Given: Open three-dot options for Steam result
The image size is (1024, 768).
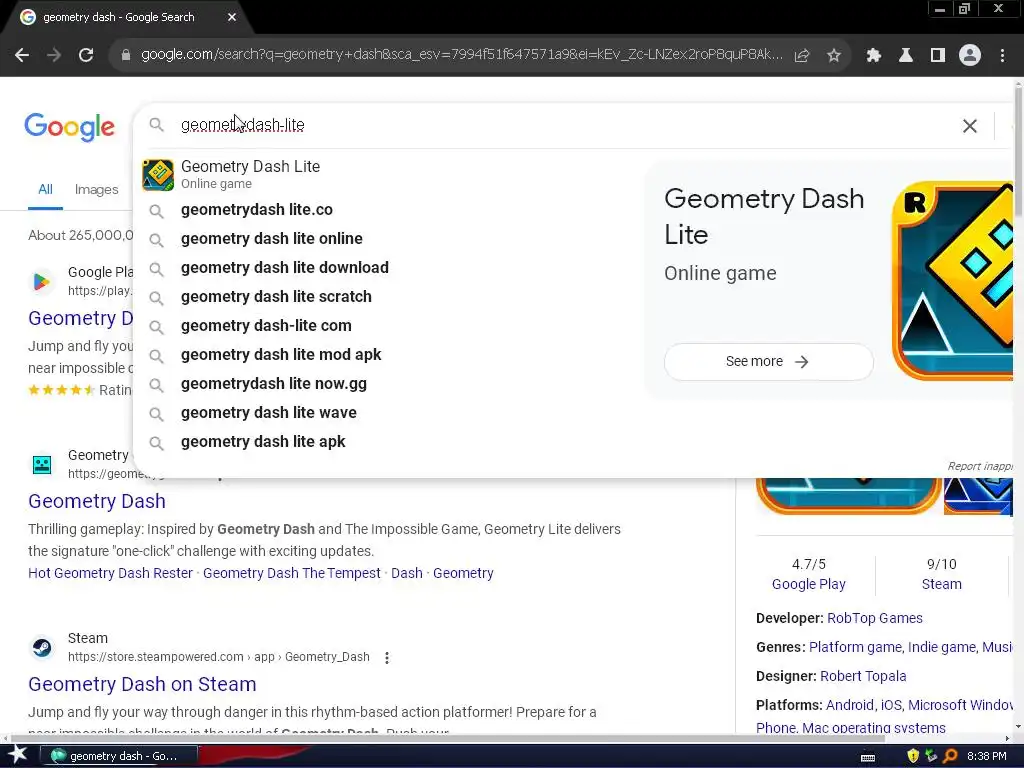Looking at the screenshot, I should click(x=387, y=658).
